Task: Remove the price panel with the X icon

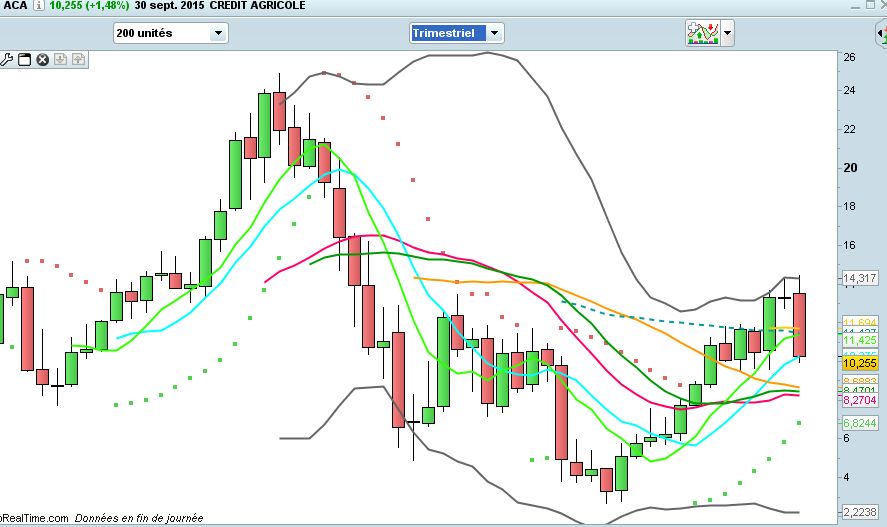Action: pyautogui.click(x=42, y=59)
